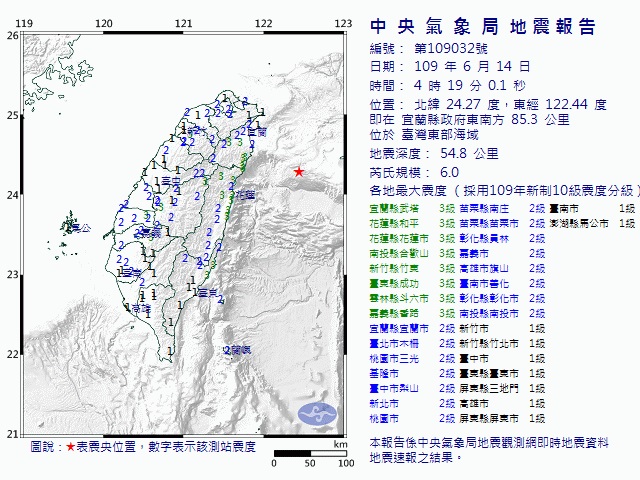Click the intensity entry 桃園市三光
640x480 pixels.
(x=394, y=359)
